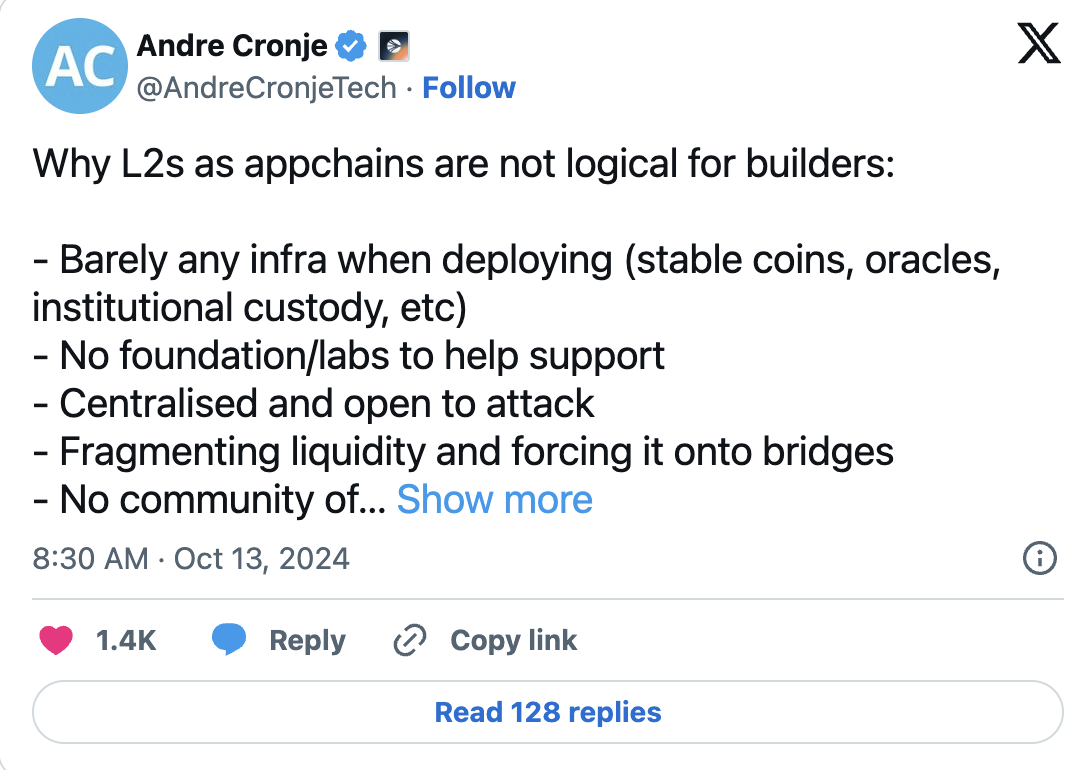Click the word Reply next to its icon
The image size is (1088, 770).
click(x=306, y=640)
